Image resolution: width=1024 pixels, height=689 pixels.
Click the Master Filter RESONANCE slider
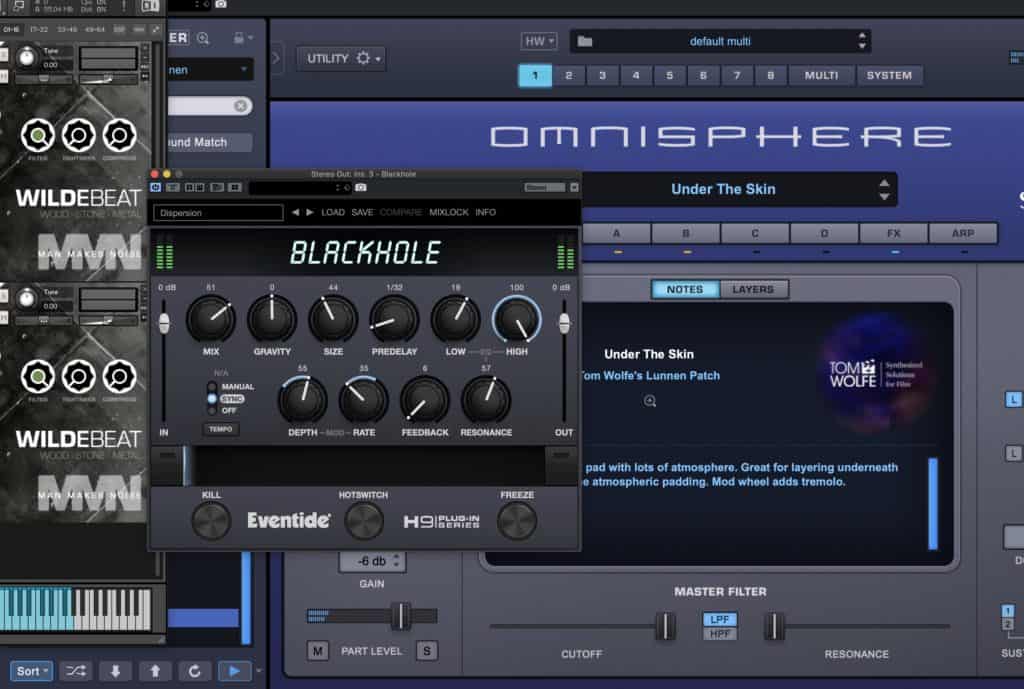(x=775, y=626)
